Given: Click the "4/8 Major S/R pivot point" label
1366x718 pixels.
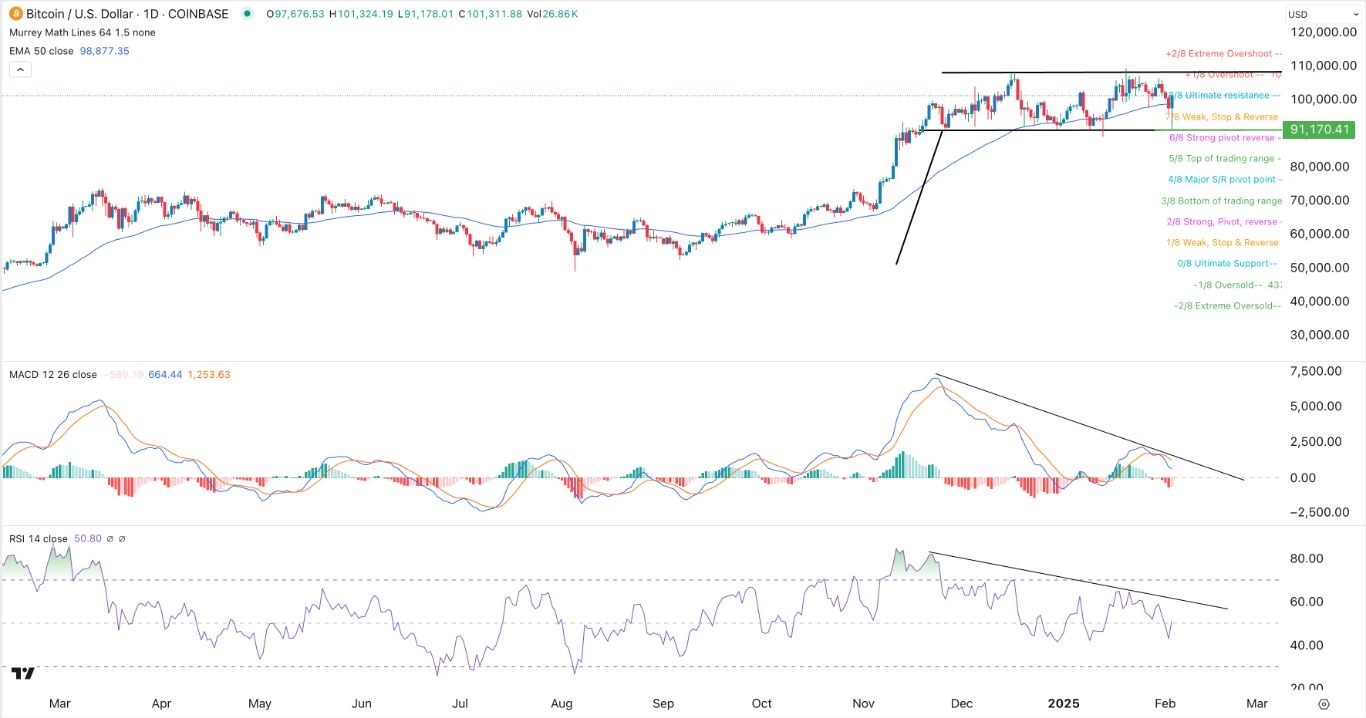Looking at the screenshot, I should tap(1219, 179).
